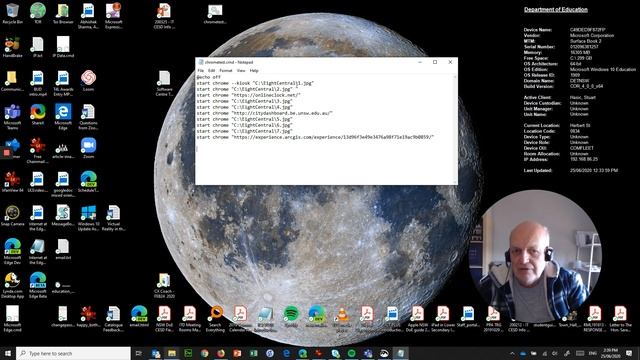This screenshot has height=360, width=640.
Task: Click the arcgis experience URL line
Action: point(315,137)
